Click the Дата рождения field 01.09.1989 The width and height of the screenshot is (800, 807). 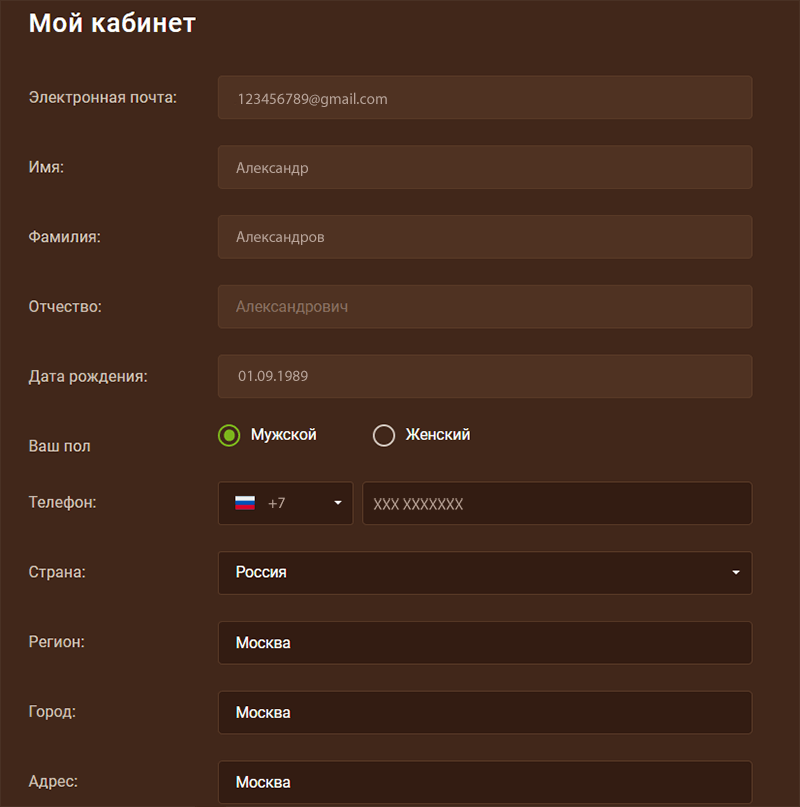484,376
